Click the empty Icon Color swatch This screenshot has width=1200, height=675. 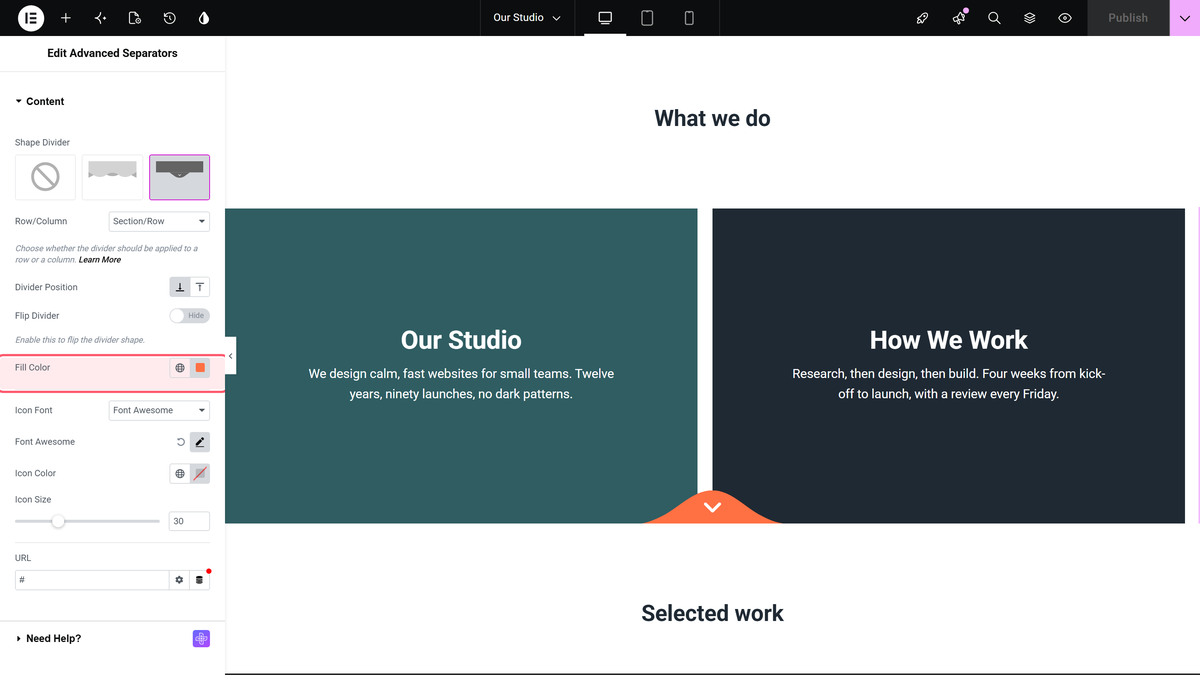(200, 474)
